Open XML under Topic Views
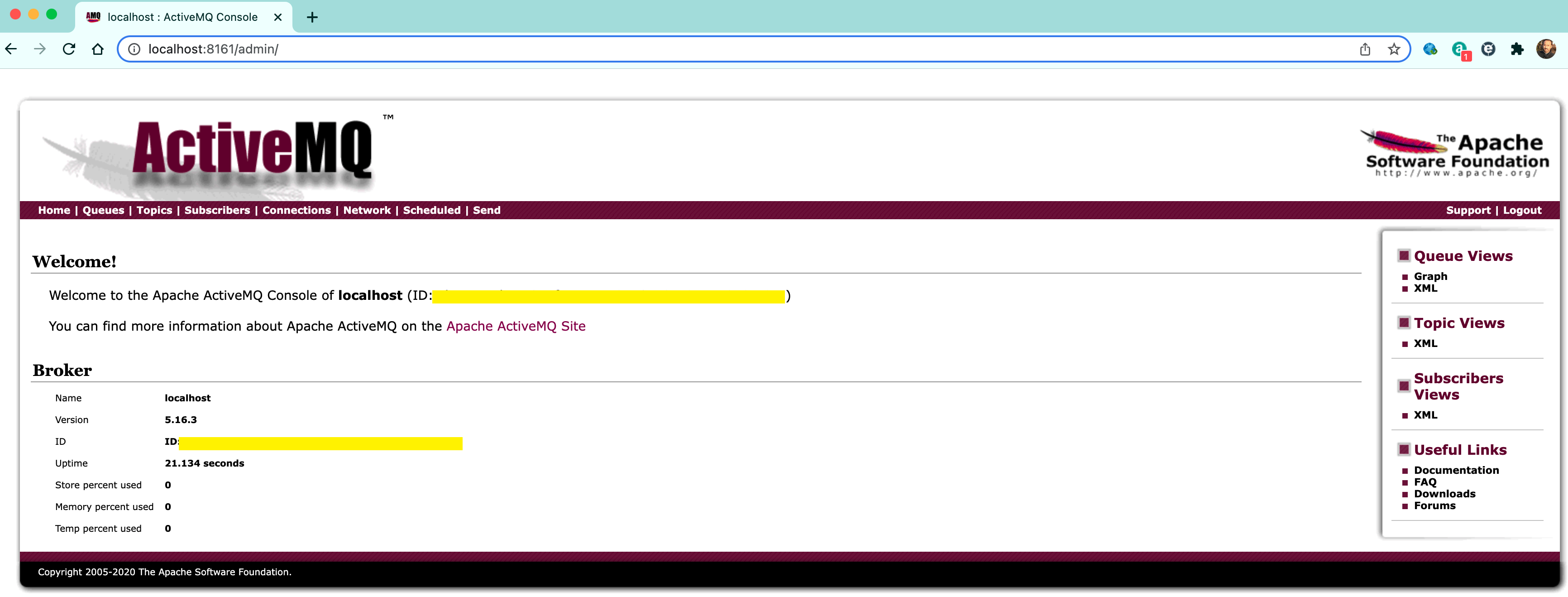This screenshot has height=597, width=1568. click(1425, 344)
